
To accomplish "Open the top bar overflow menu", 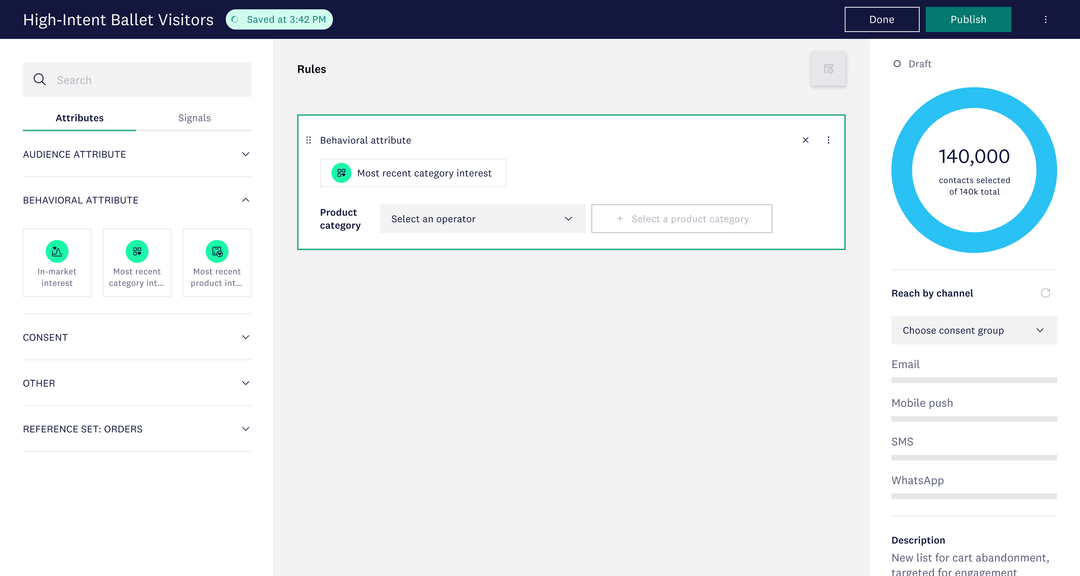I will pyautogui.click(x=1044, y=19).
